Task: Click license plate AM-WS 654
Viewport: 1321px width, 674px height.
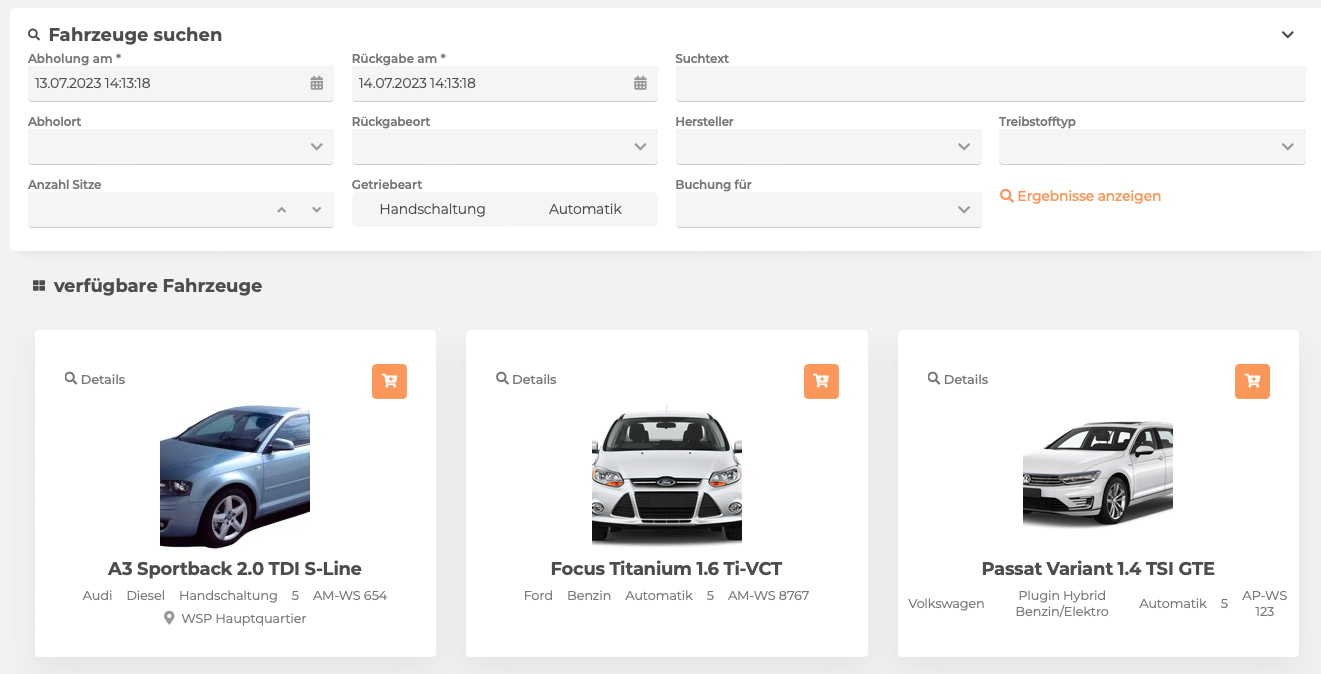Action: pyautogui.click(x=350, y=596)
